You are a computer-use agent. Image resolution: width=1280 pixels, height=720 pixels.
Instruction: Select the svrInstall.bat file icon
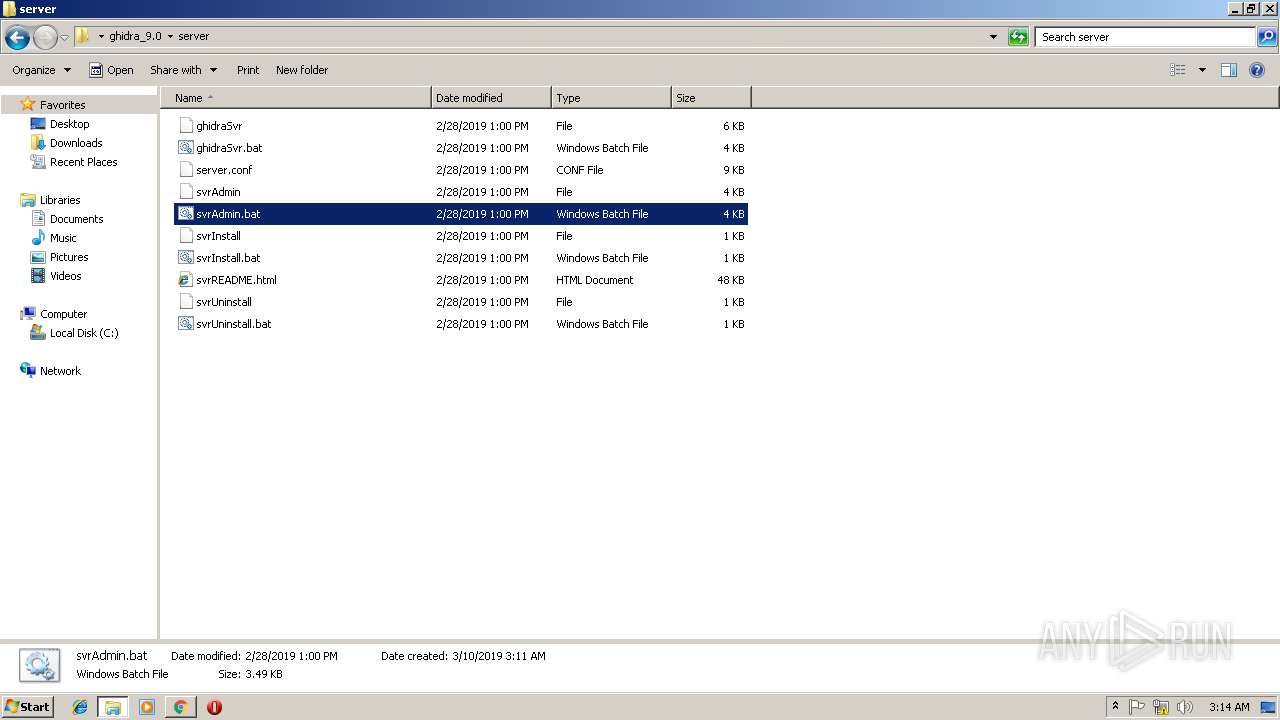click(x=185, y=258)
